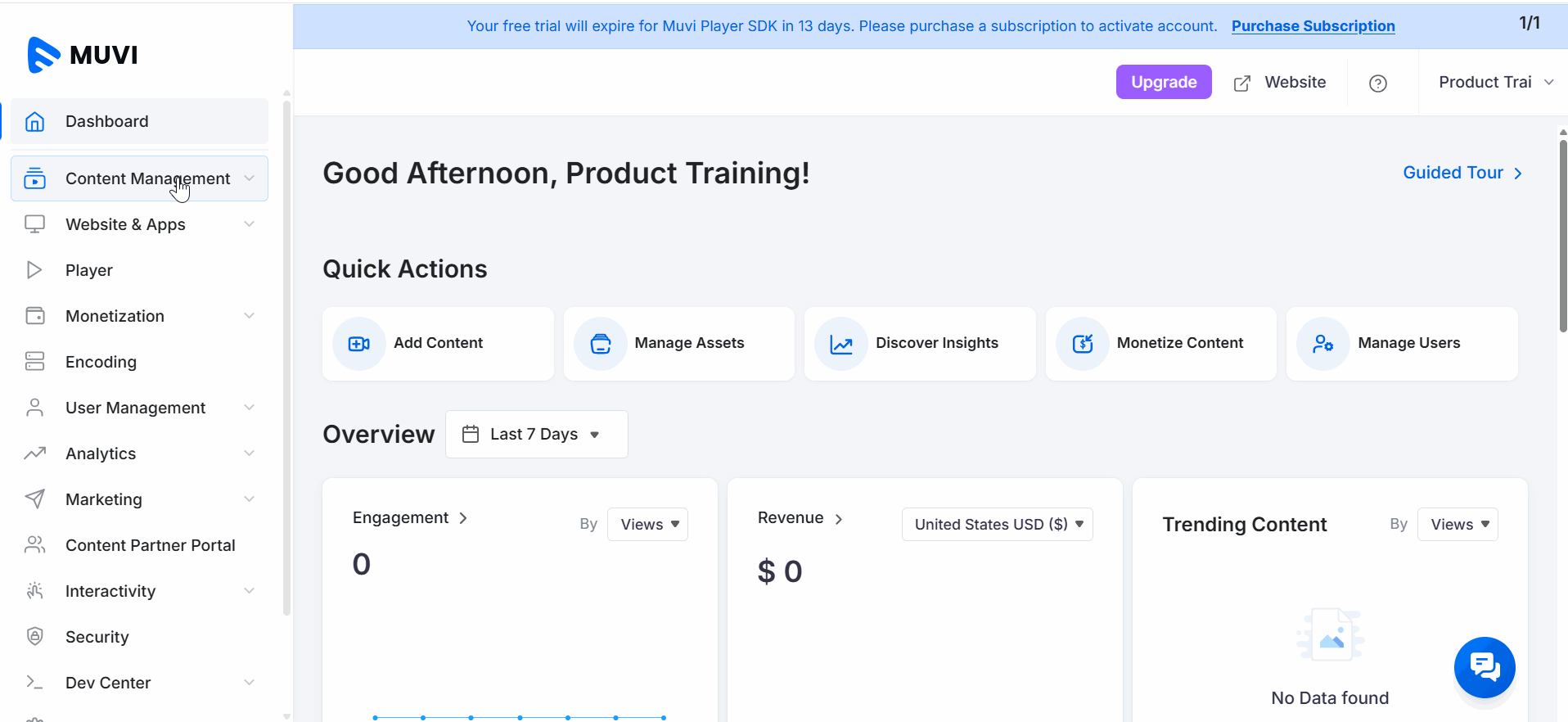
Task: Open the Player sidebar item
Action: [89, 270]
